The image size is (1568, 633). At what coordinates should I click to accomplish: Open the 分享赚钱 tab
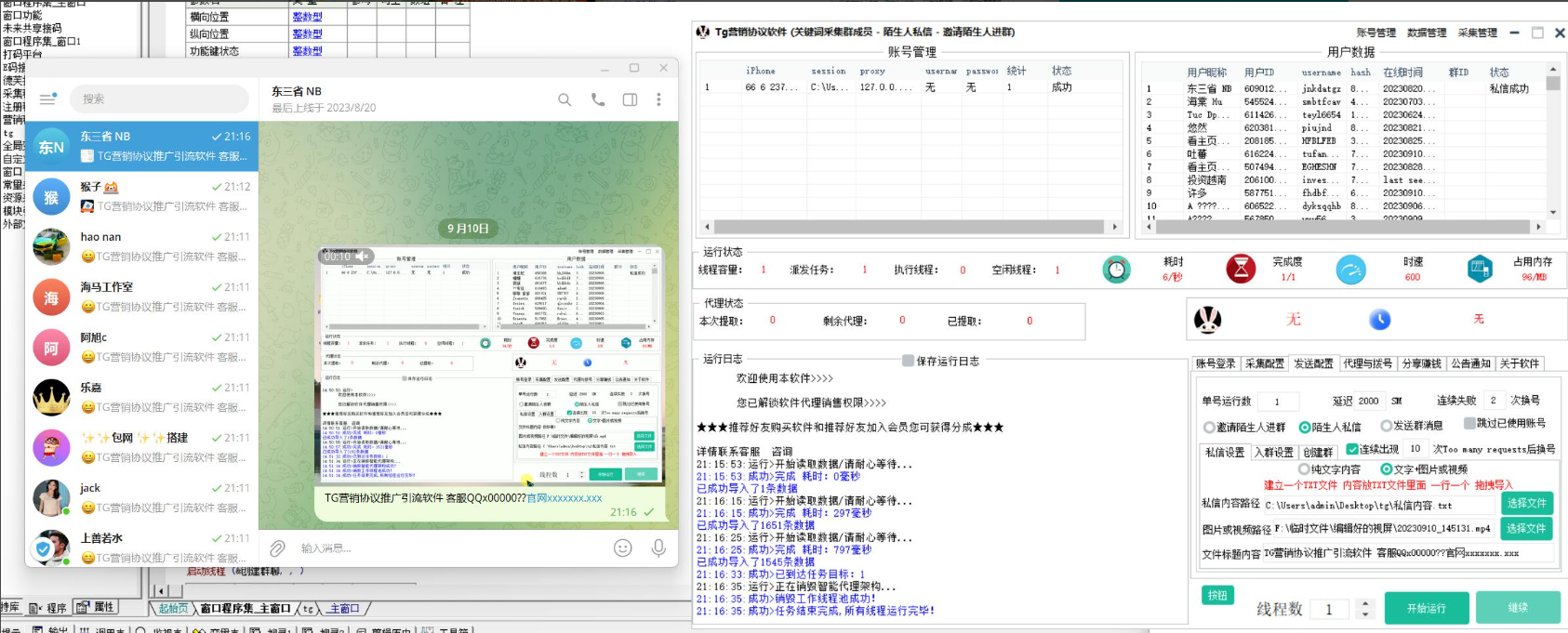point(1422,363)
